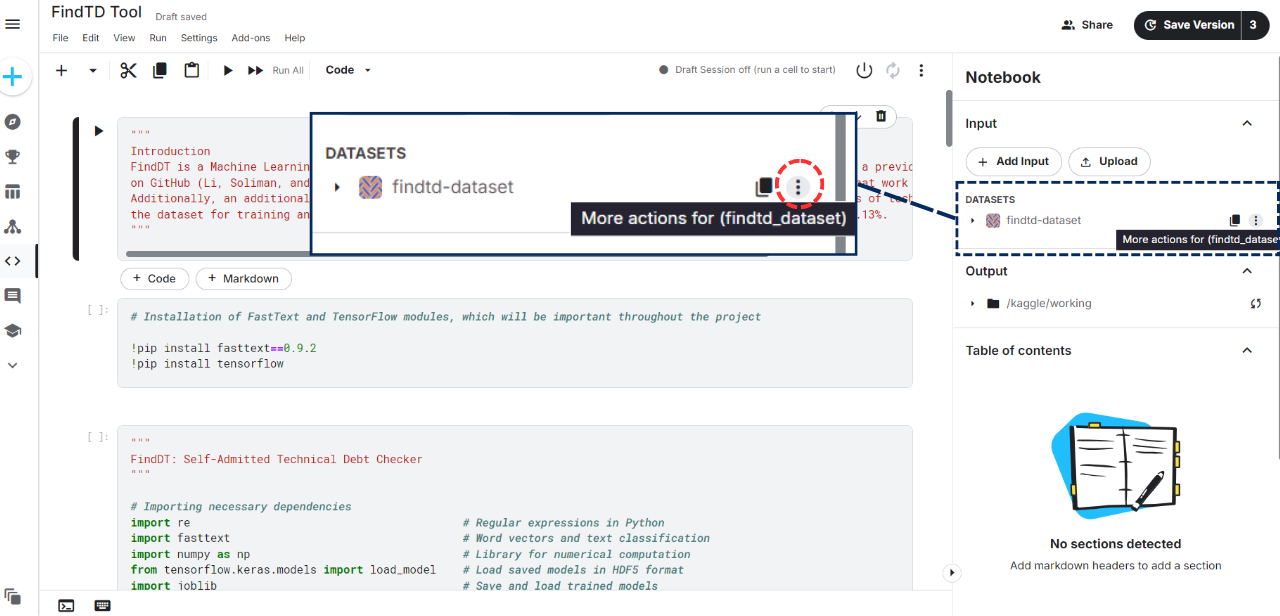Click the Add Input button
1280x616 pixels.
[1013, 161]
